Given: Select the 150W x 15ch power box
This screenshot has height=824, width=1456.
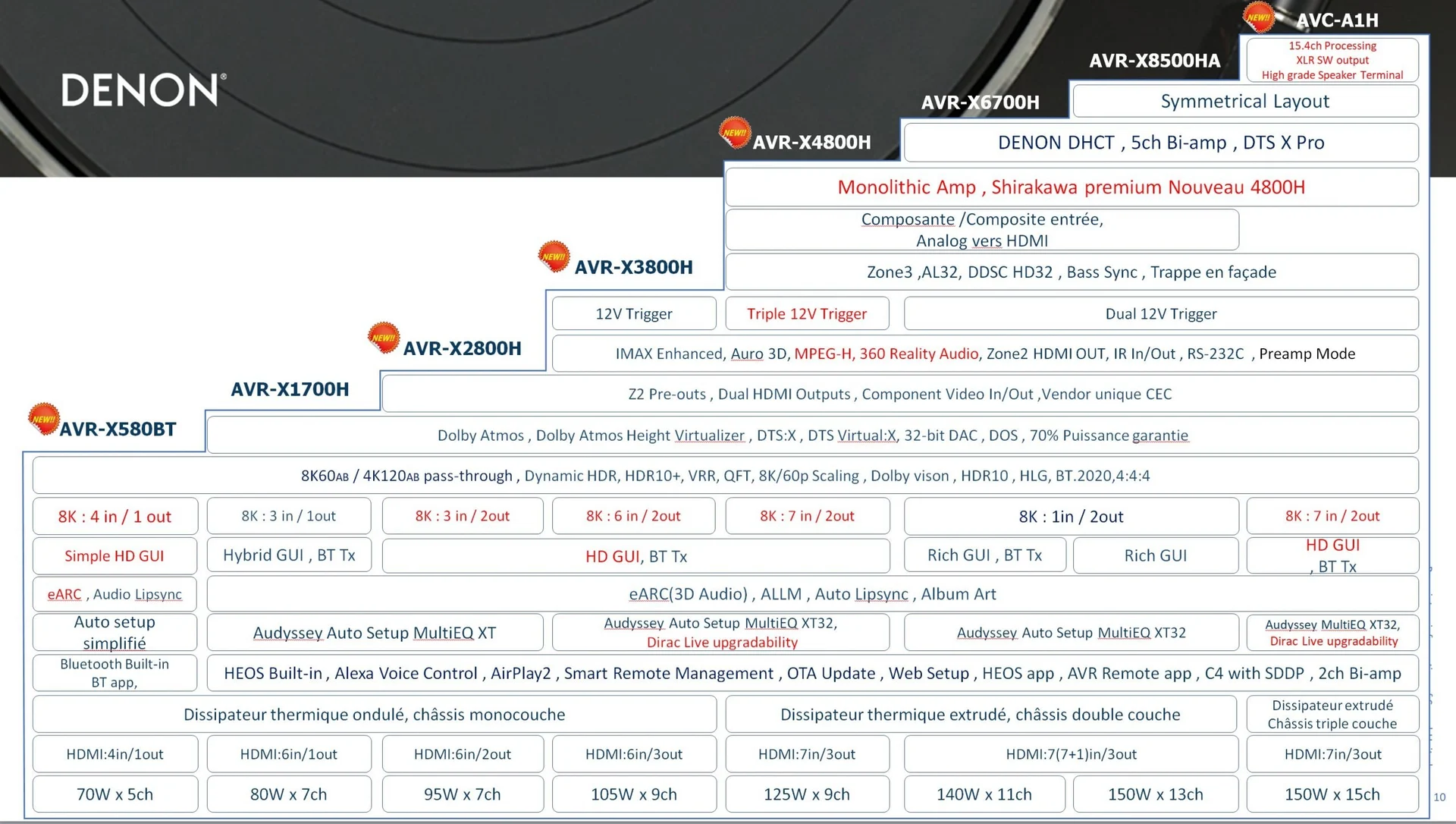Looking at the screenshot, I should [x=1332, y=794].
